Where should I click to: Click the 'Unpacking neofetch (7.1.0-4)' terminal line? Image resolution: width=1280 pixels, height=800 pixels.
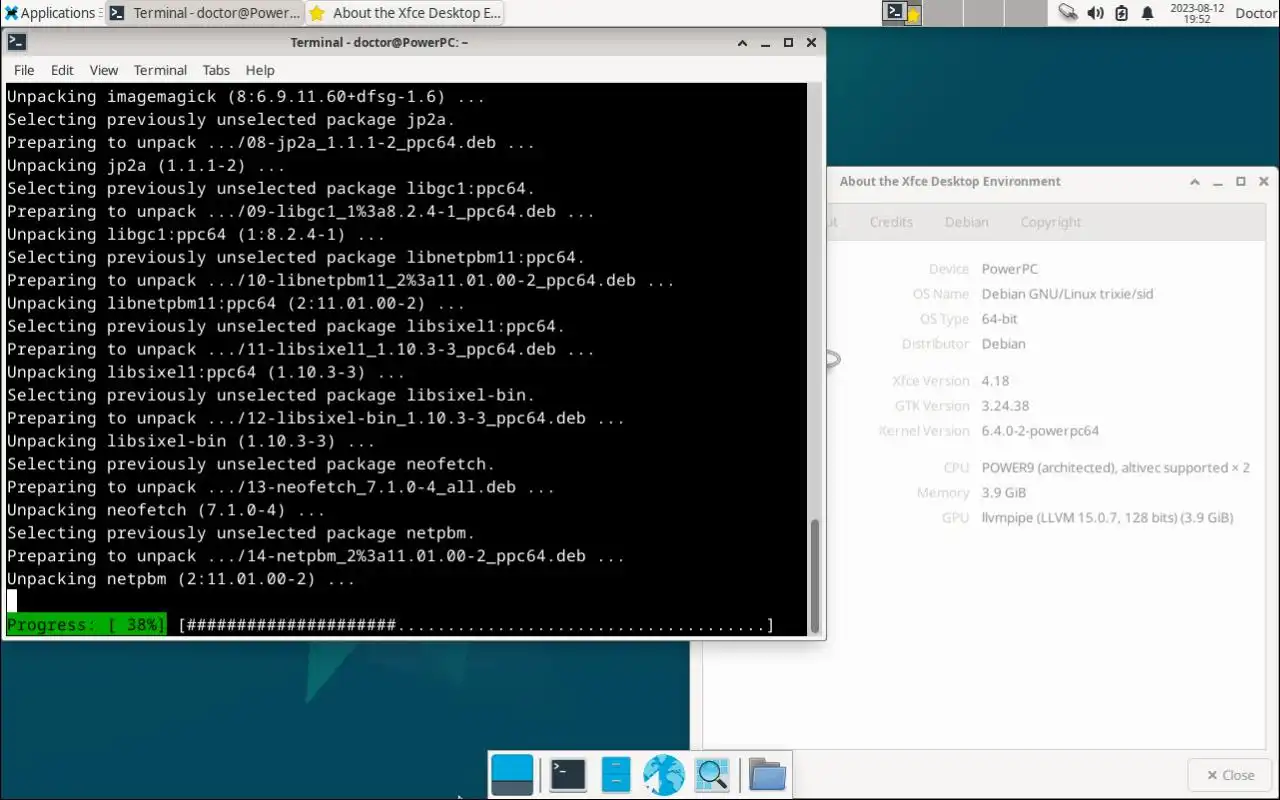pos(166,510)
